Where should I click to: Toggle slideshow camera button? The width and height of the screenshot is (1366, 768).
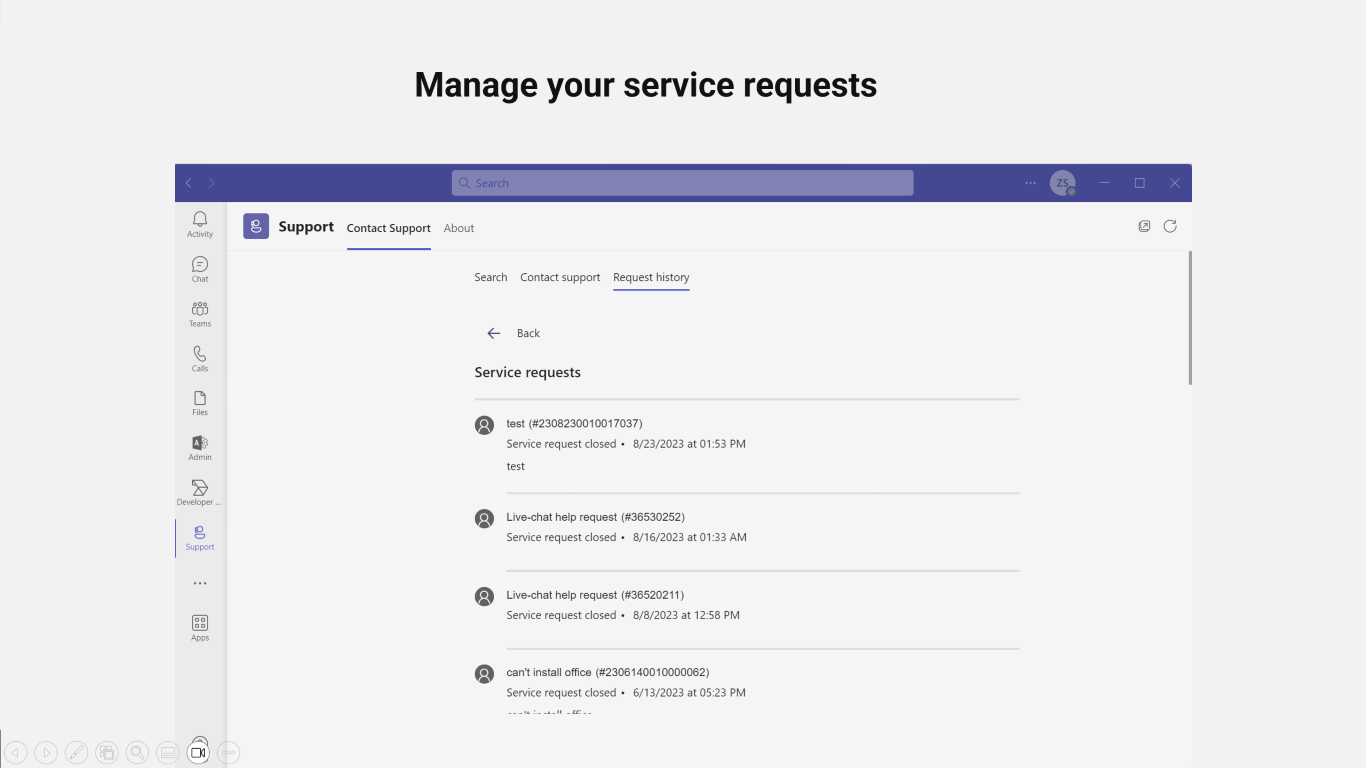[198, 752]
